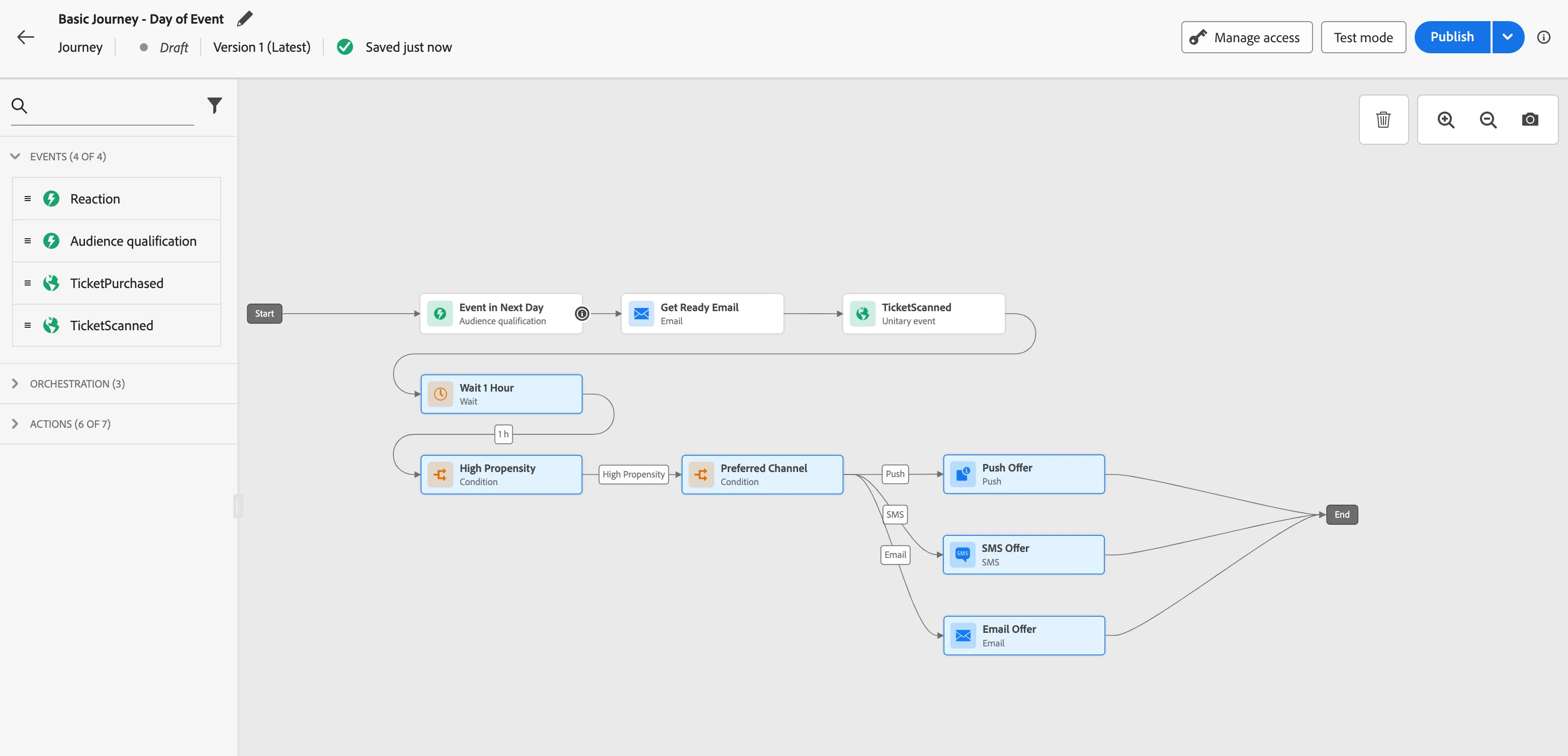Click the End node
1568x756 pixels.
point(1342,515)
